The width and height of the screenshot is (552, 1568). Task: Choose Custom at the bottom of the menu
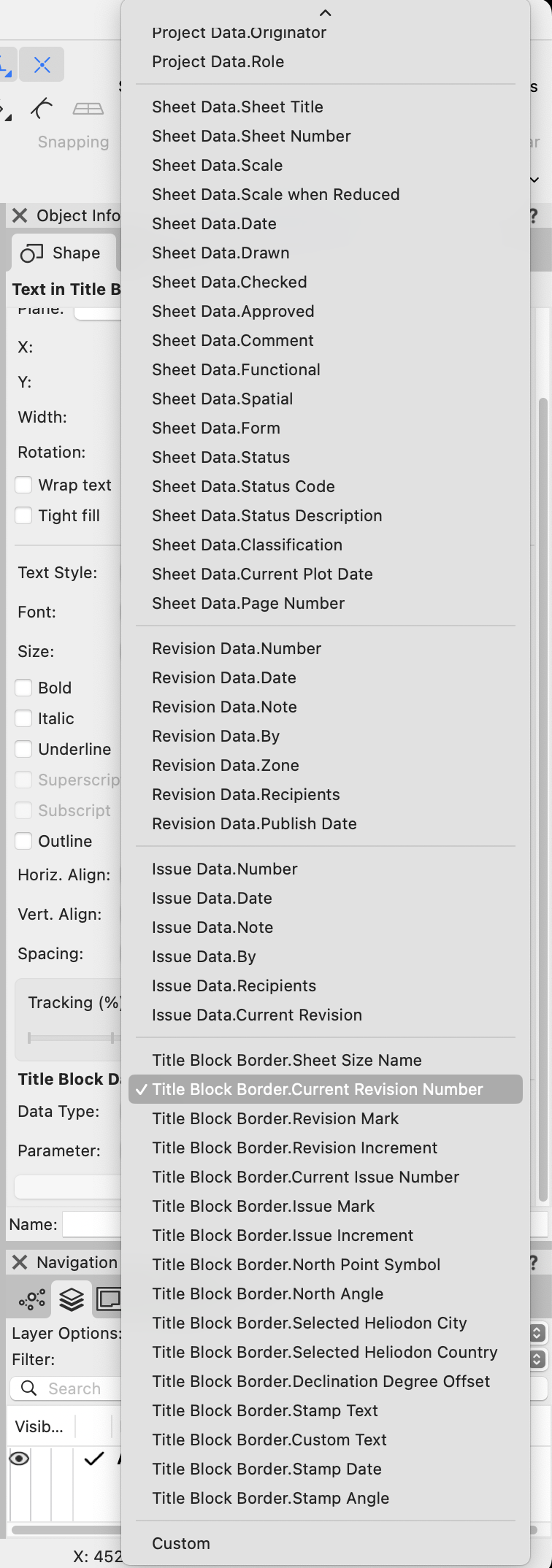(181, 1542)
